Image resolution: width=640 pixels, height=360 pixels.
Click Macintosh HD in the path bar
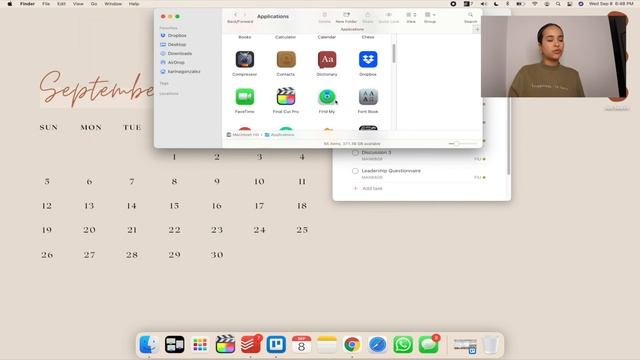(243, 135)
